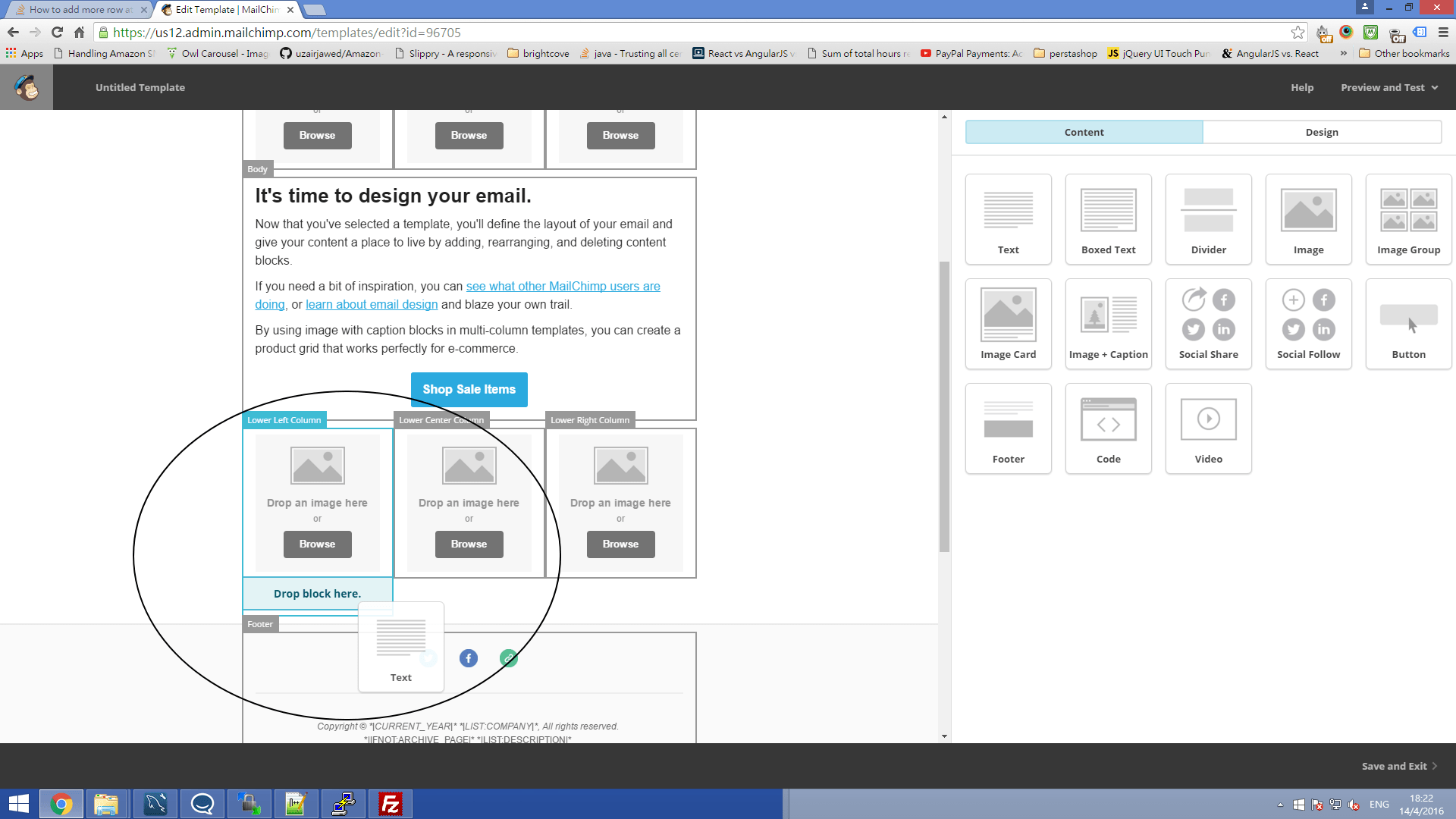Screen dimensions: 1456x819
Task: Select the Divider content block
Action: 1208,219
